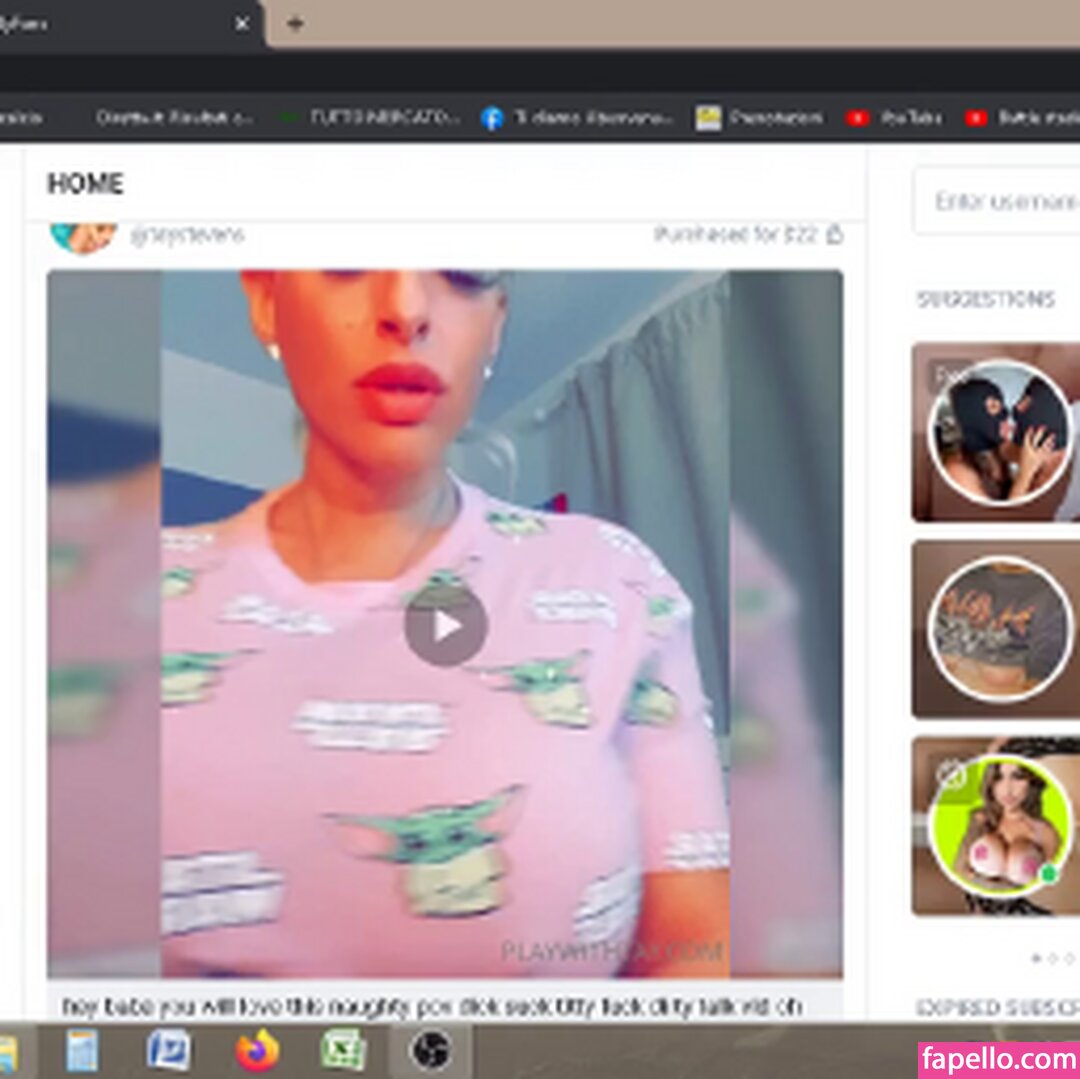Open the Facebook bookmark in bookmarks bar
This screenshot has height=1079, width=1080.
tap(579, 118)
